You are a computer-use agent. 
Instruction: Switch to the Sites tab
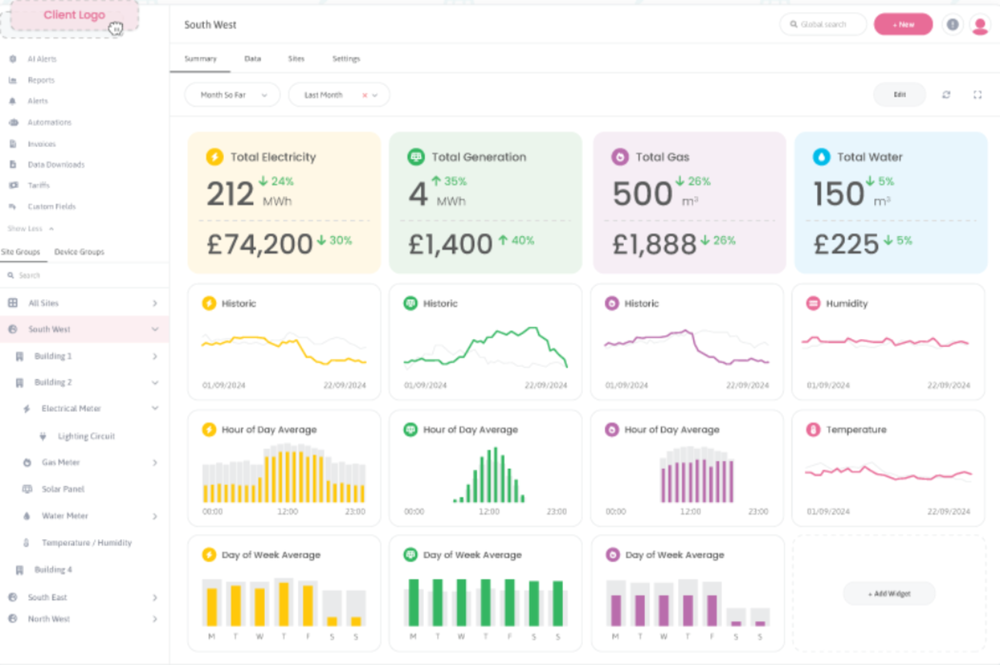pyautogui.click(x=296, y=59)
